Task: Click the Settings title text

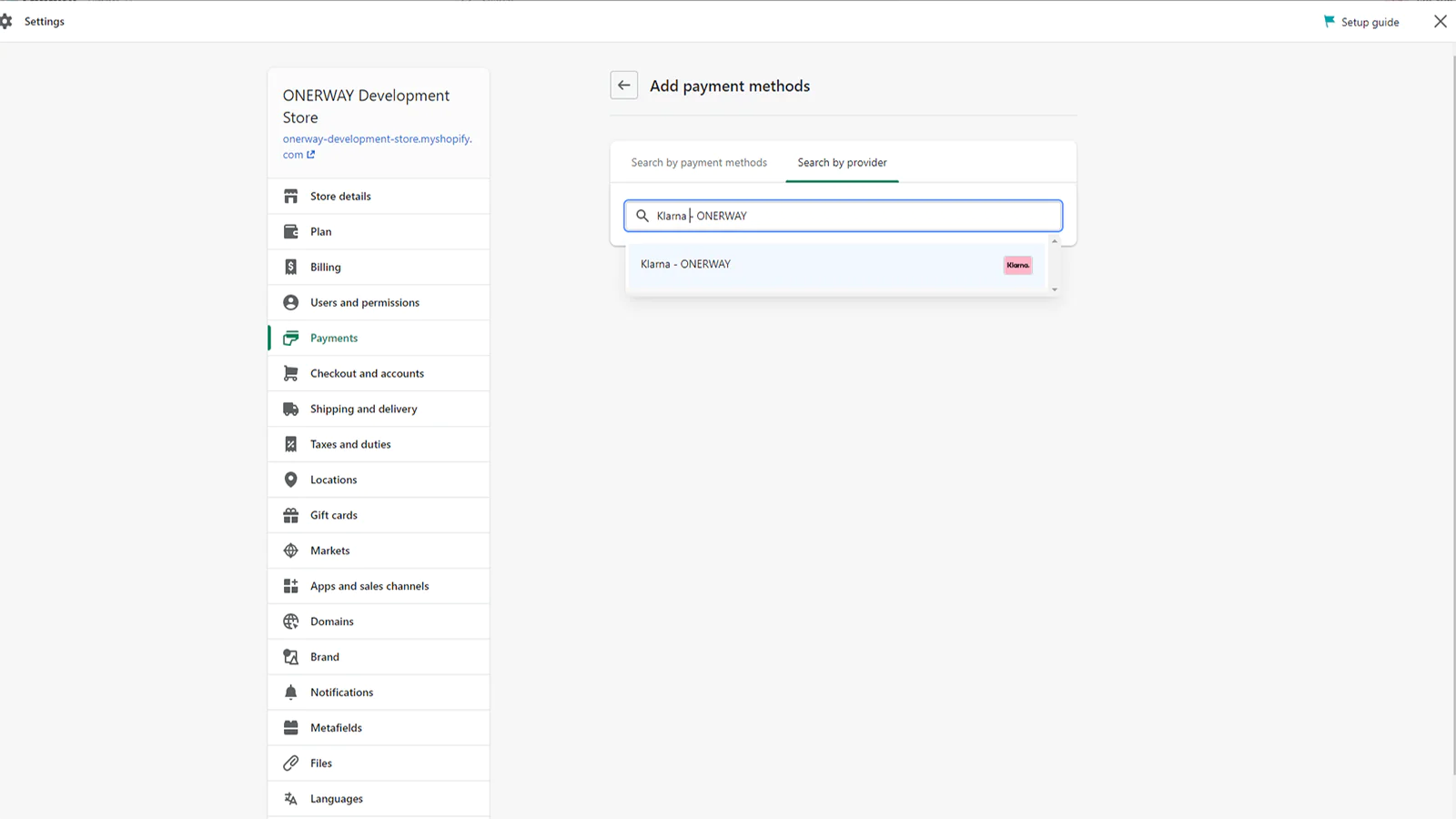Action: coord(45,22)
